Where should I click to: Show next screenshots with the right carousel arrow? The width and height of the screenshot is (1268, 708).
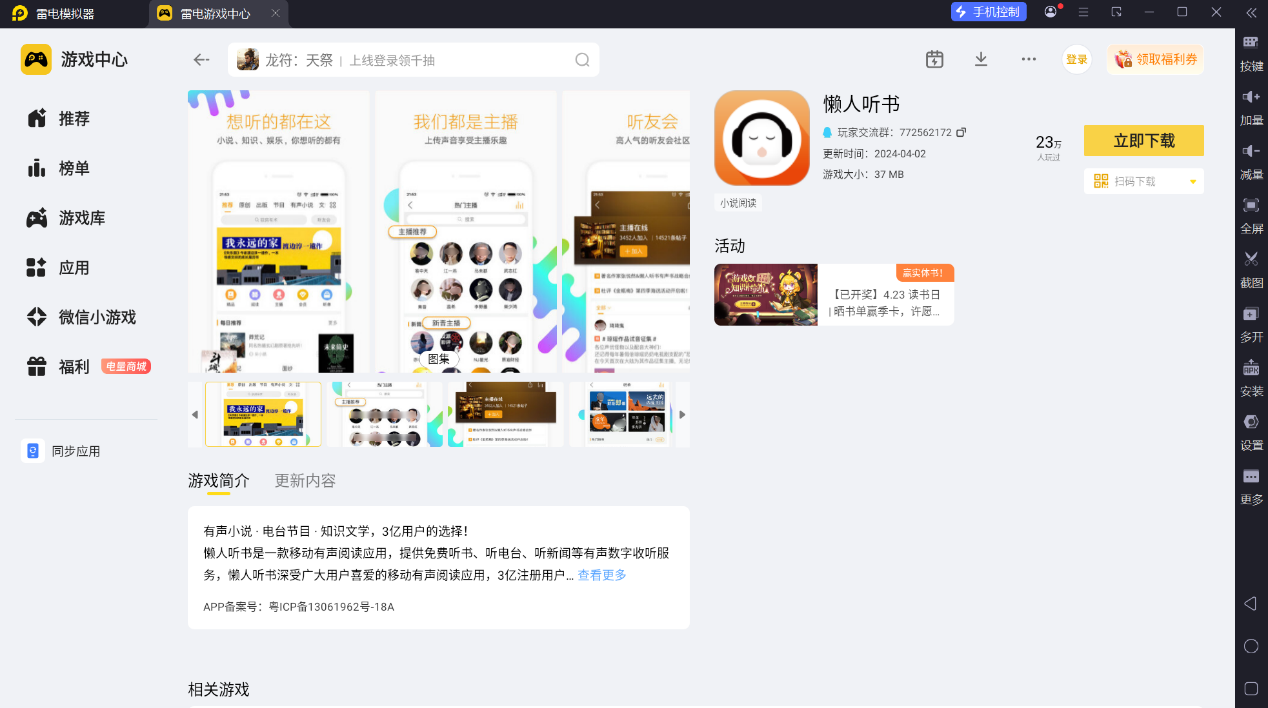point(682,414)
